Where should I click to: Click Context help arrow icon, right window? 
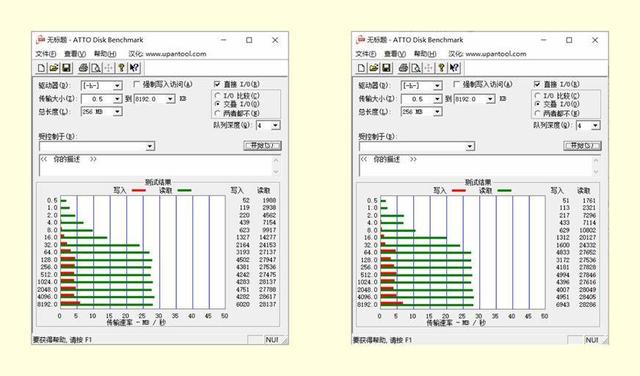click(454, 68)
